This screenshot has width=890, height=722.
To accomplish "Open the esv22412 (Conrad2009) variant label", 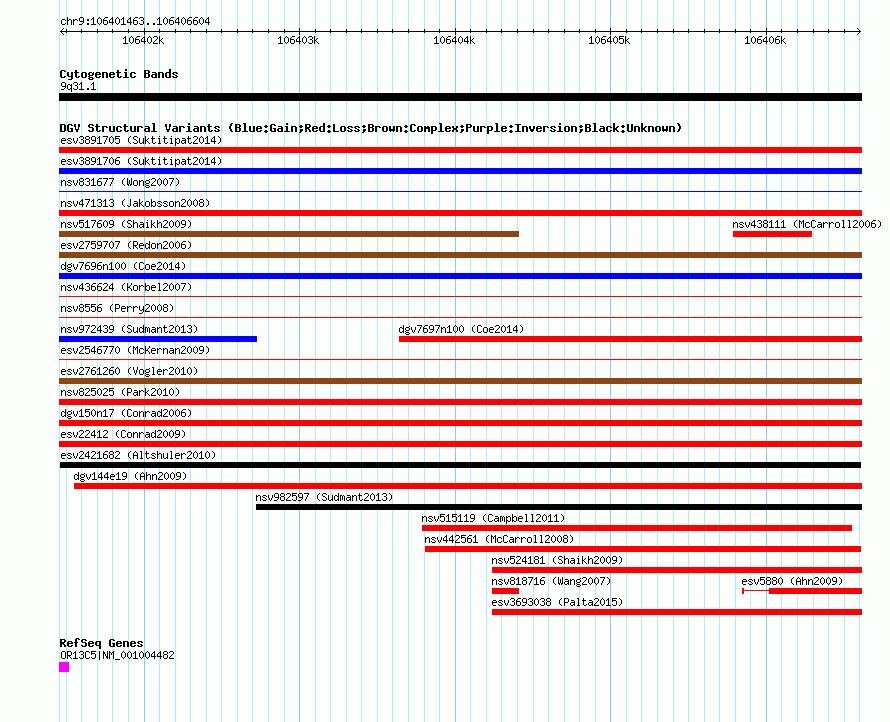I will pyautogui.click(x=123, y=434).
